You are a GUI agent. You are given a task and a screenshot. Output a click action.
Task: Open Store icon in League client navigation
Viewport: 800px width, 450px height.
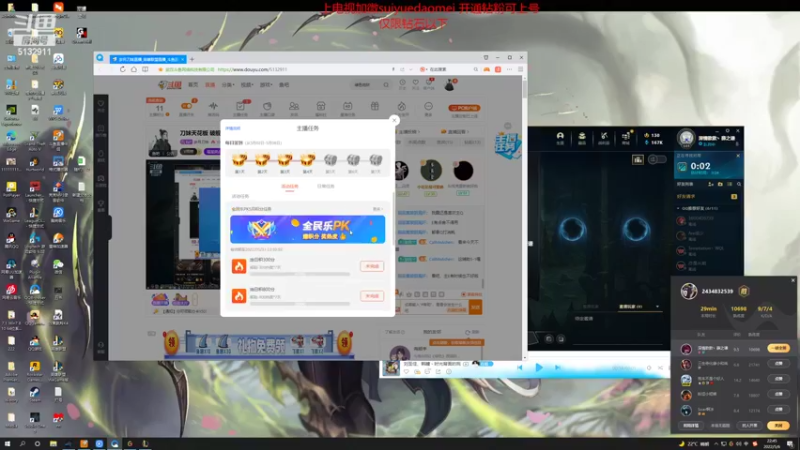pyautogui.click(x=626, y=136)
